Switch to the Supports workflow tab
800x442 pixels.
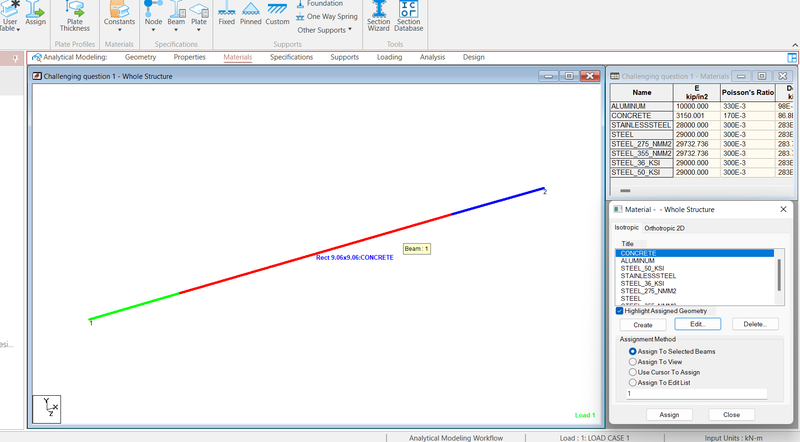[x=344, y=57]
